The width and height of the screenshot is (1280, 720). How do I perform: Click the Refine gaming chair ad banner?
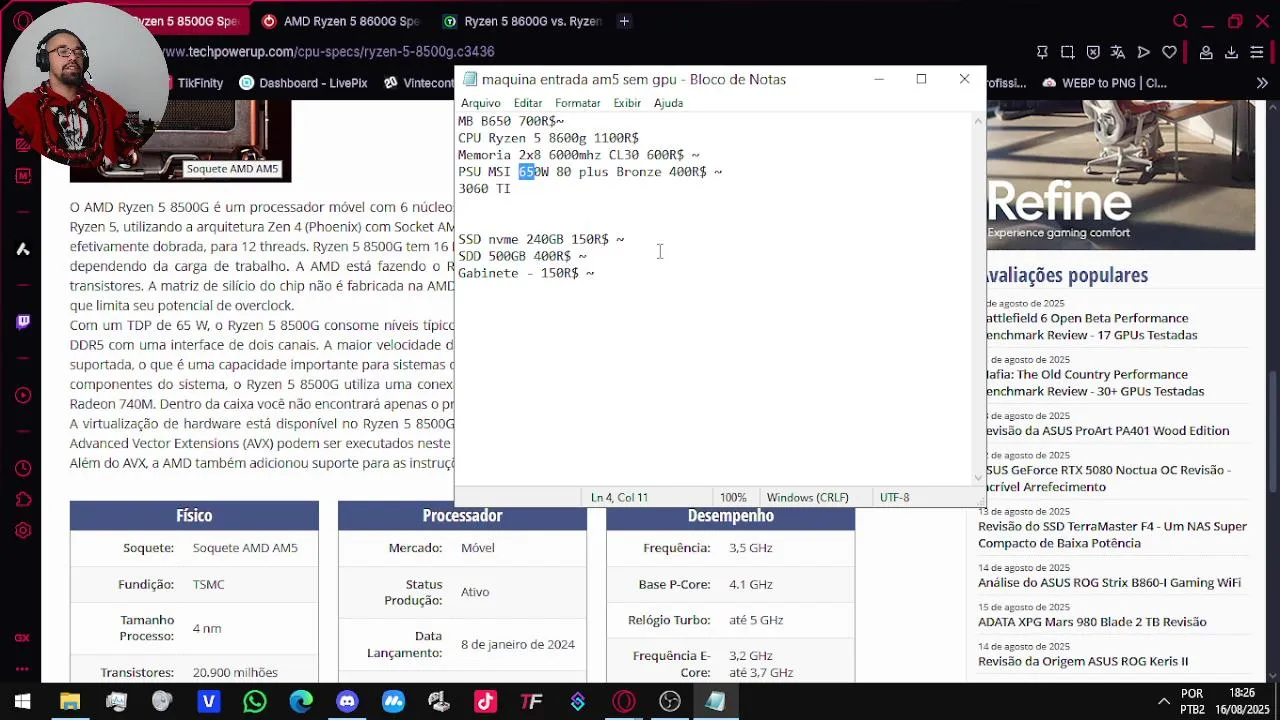click(1120, 175)
